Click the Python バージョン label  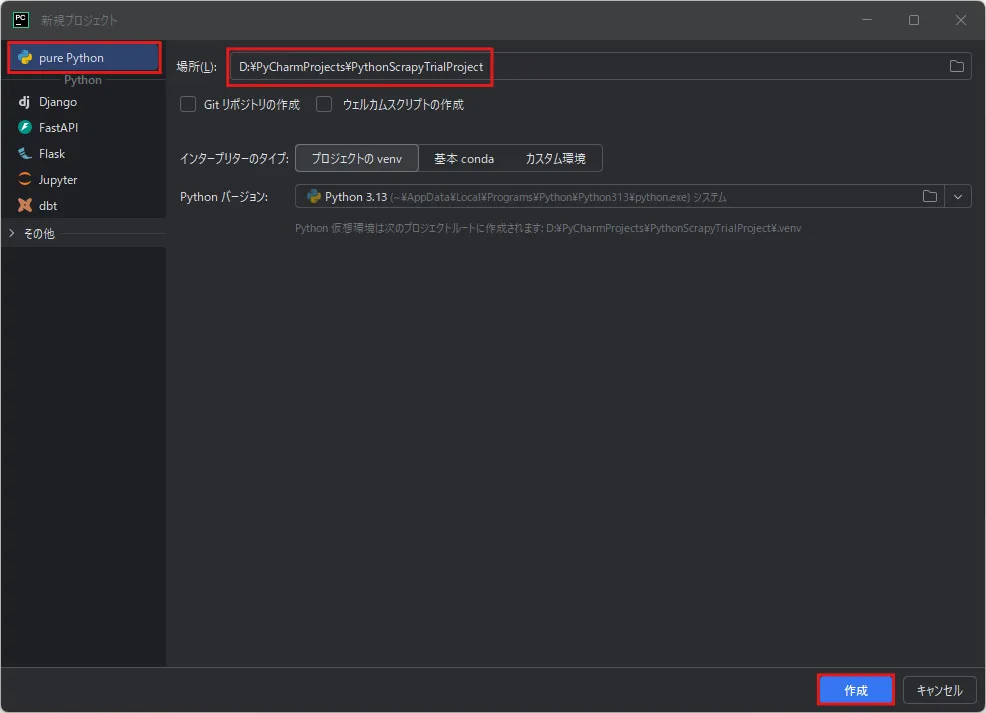pos(224,197)
